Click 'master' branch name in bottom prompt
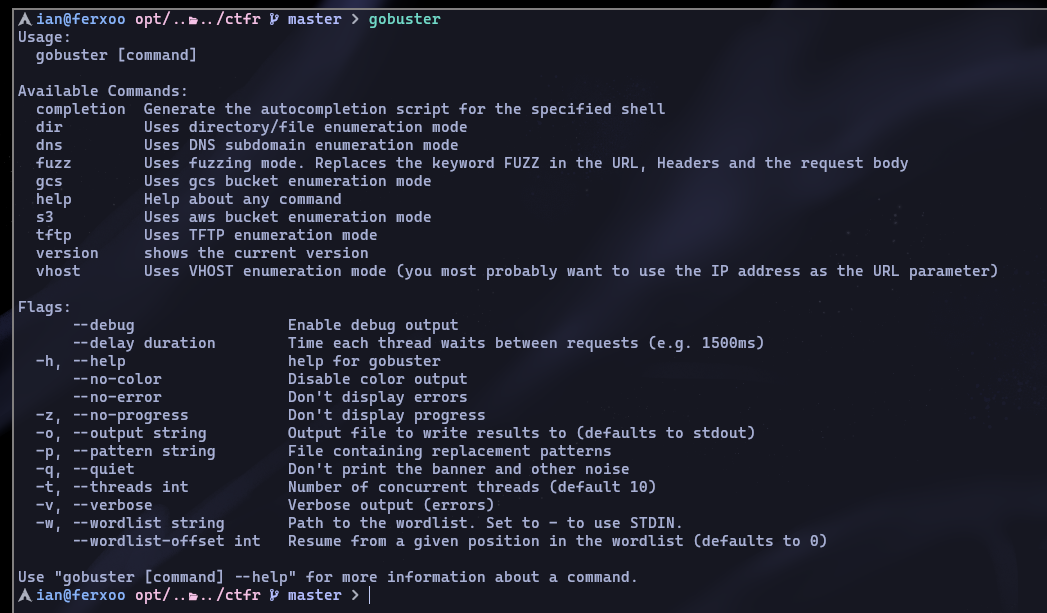The image size is (1047, 613). [315, 595]
